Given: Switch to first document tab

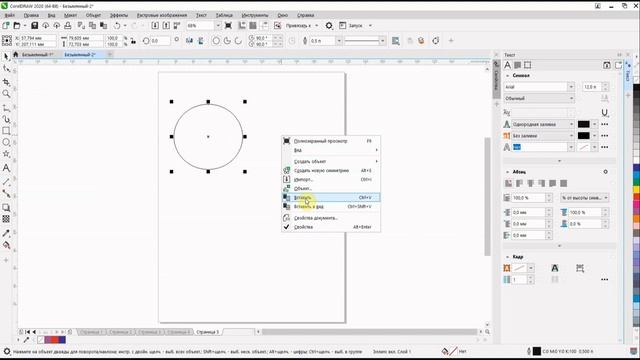Looking at the screenshot, I should (x=38, y=54).
